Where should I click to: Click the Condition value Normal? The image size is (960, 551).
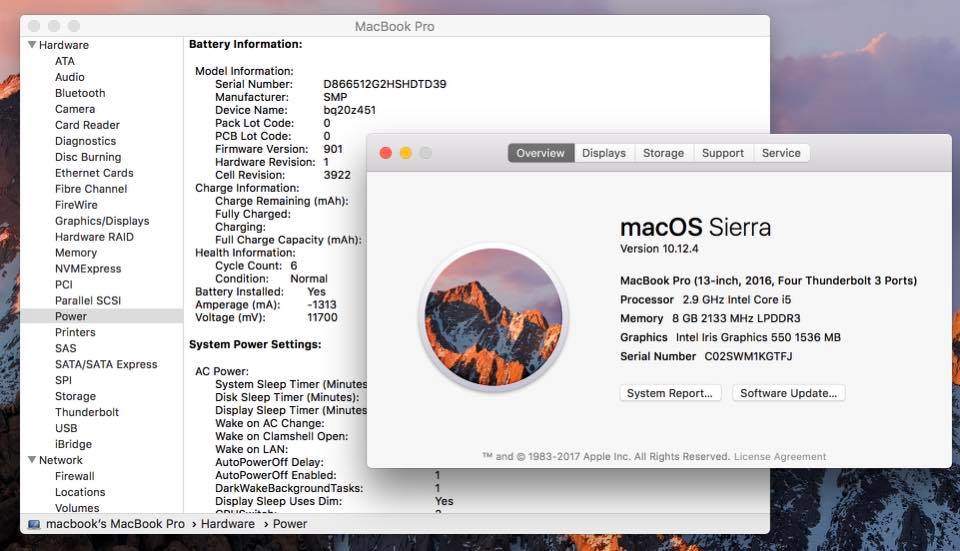click(x=309, y=279)
